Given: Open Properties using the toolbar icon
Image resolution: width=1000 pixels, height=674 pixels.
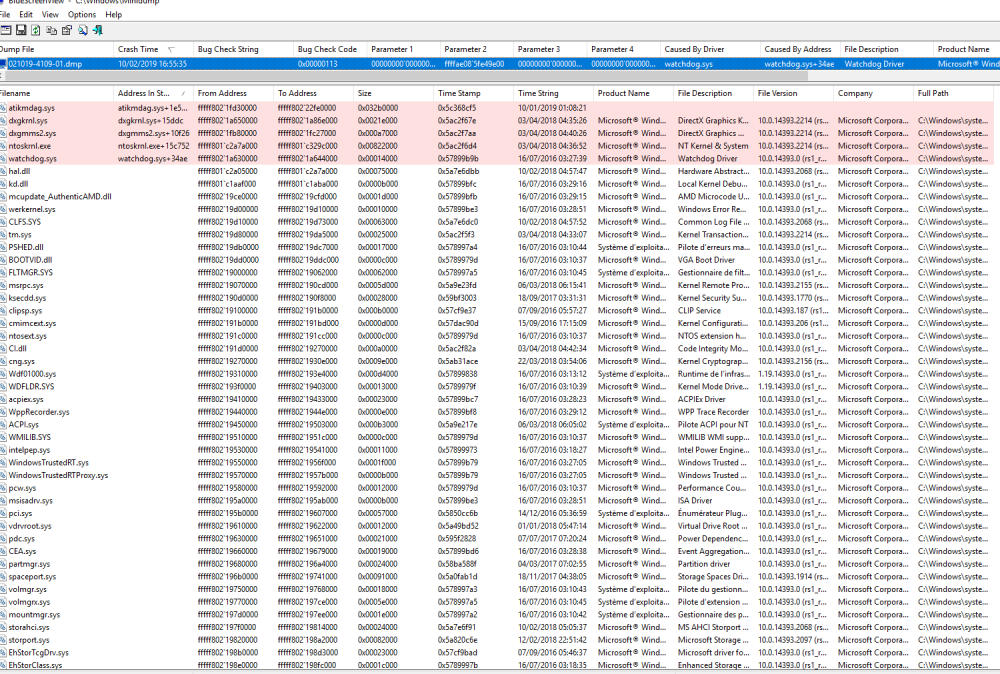Looking at the screenshot, I should click(x=66, y=31).
